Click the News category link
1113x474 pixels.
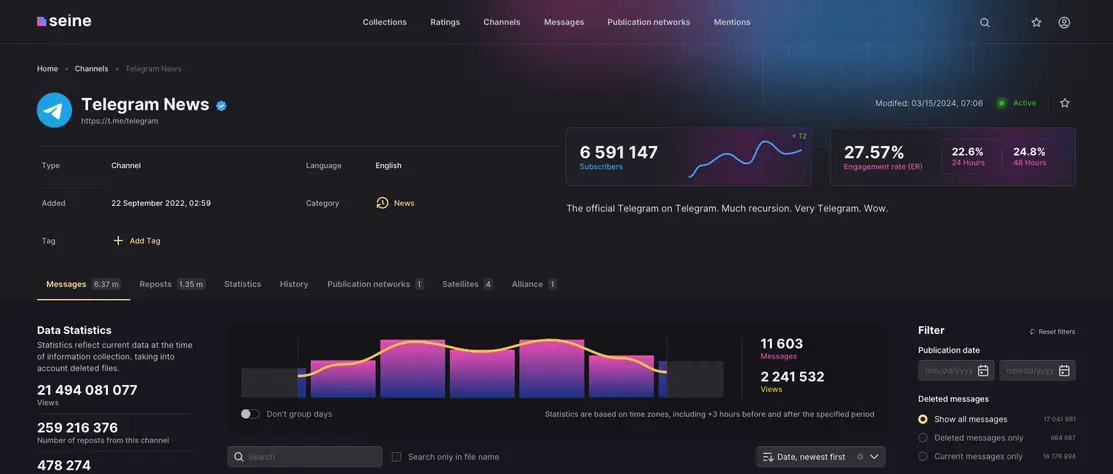[404, 203]
